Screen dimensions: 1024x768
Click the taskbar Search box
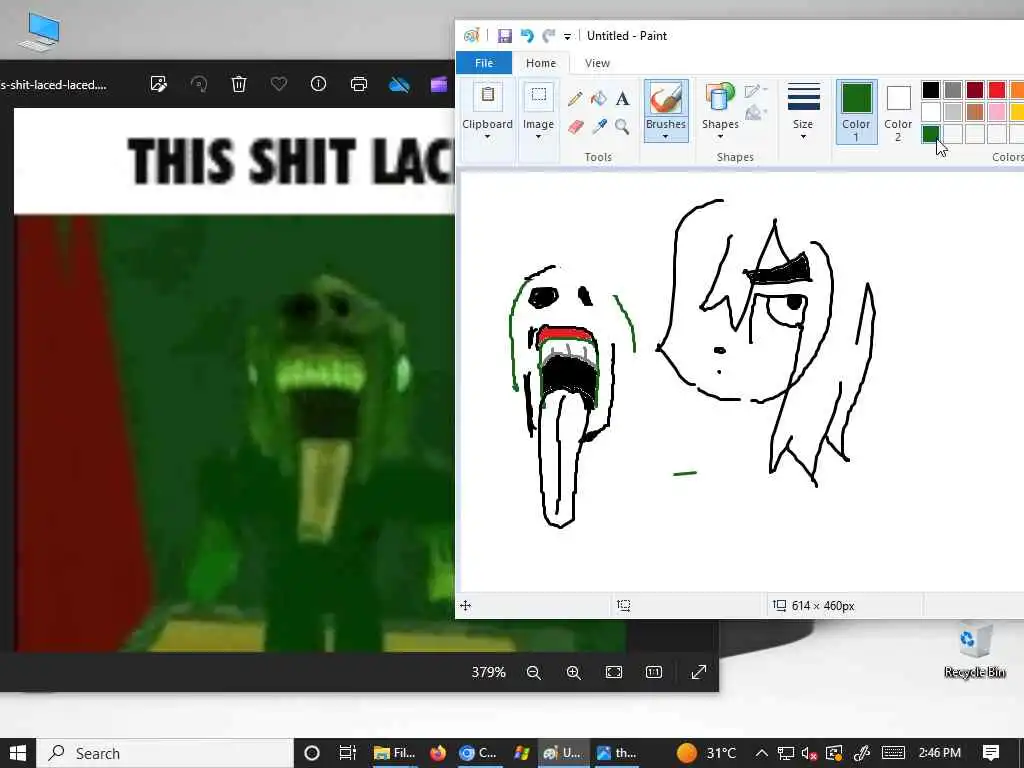coord(165,753)
